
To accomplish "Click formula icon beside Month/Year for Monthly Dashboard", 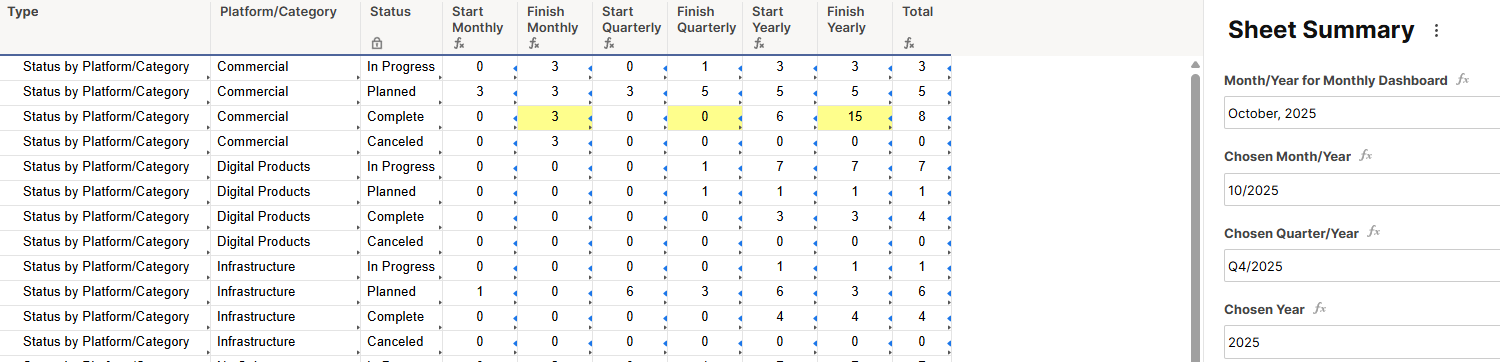I will click(1462, 80).
